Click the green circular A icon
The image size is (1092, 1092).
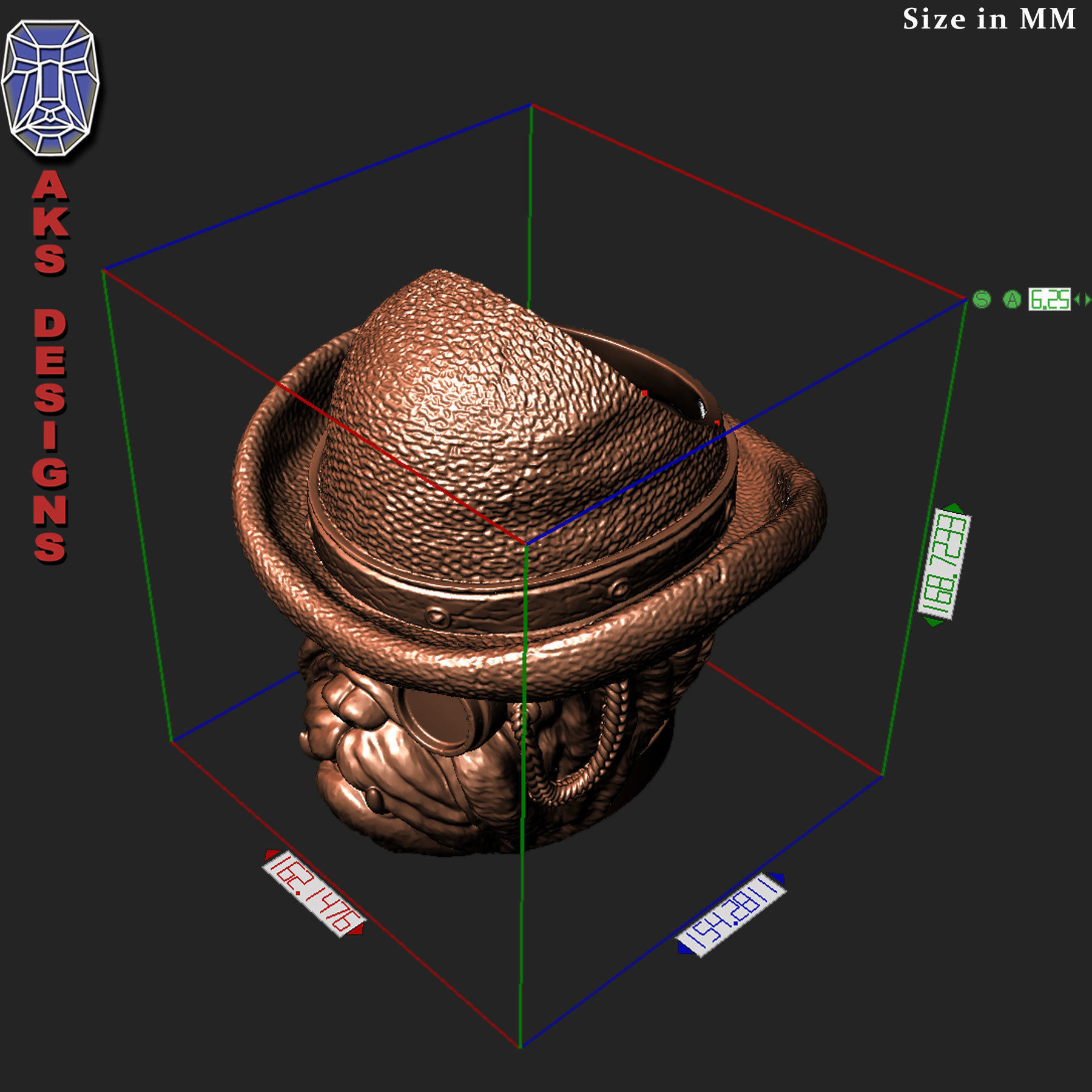click(x=1012, y=299)
